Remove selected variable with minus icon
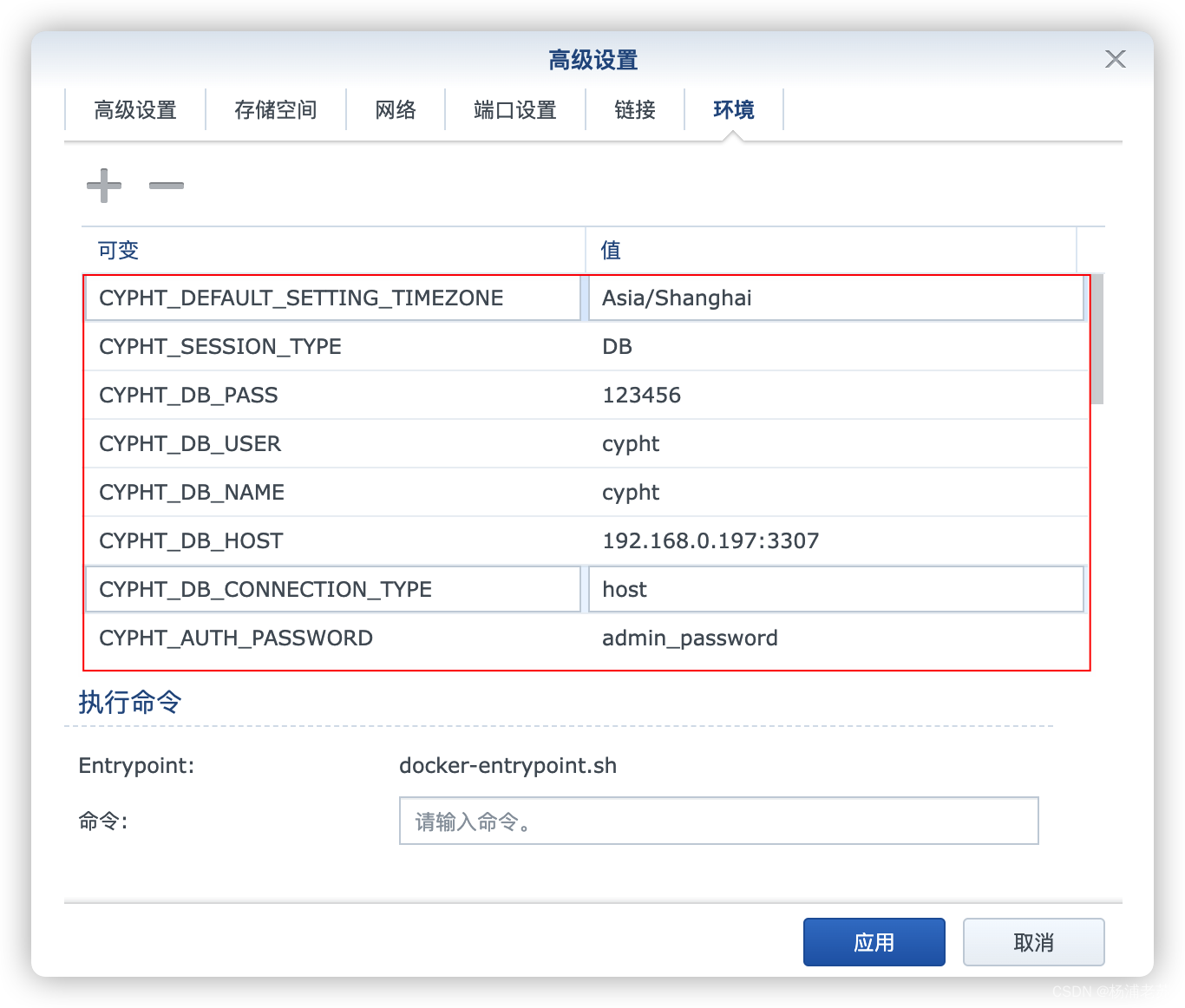The height and width of the screenshot is (1008, 1185). tap(167, 186)
